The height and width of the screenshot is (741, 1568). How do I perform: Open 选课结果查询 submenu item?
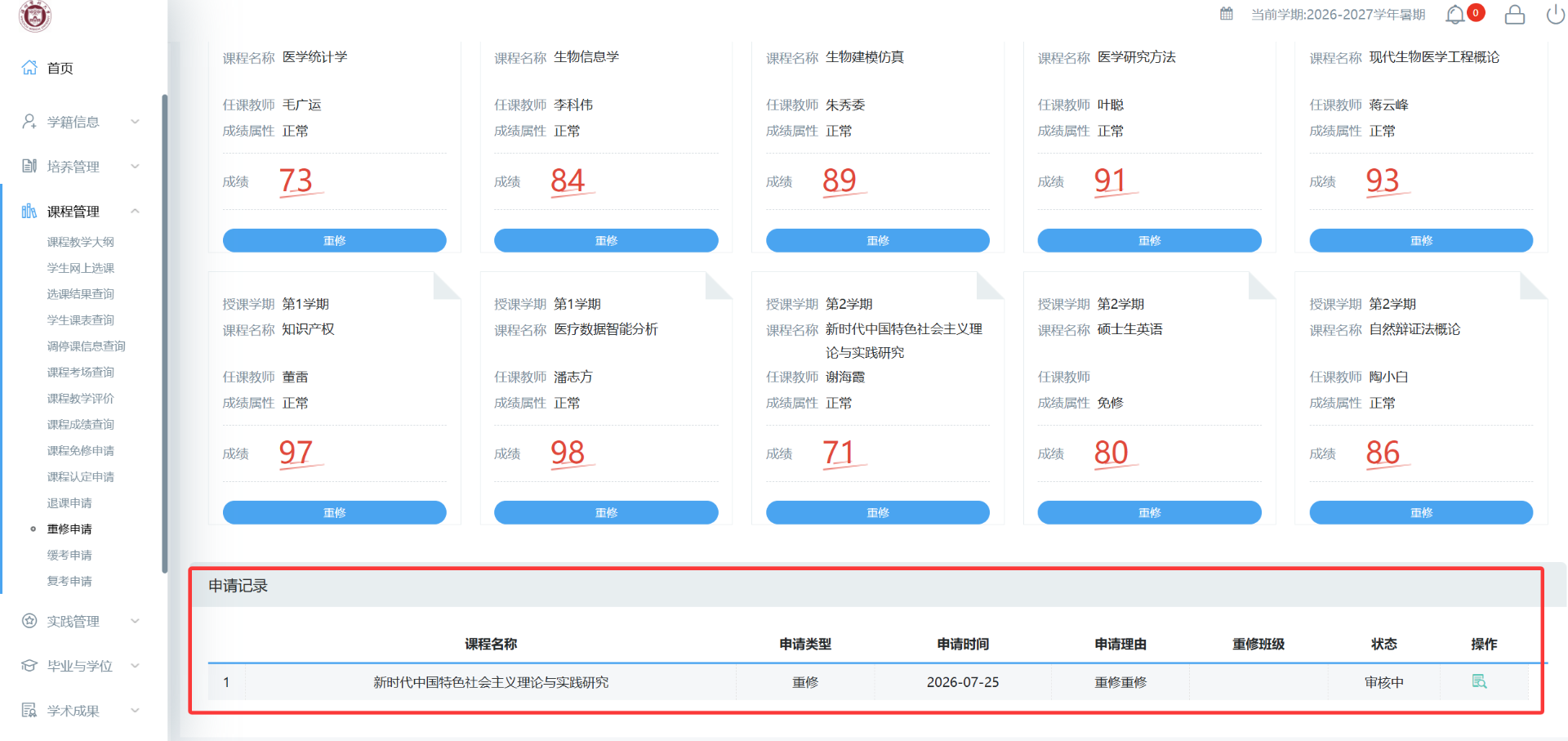point(81,294)
